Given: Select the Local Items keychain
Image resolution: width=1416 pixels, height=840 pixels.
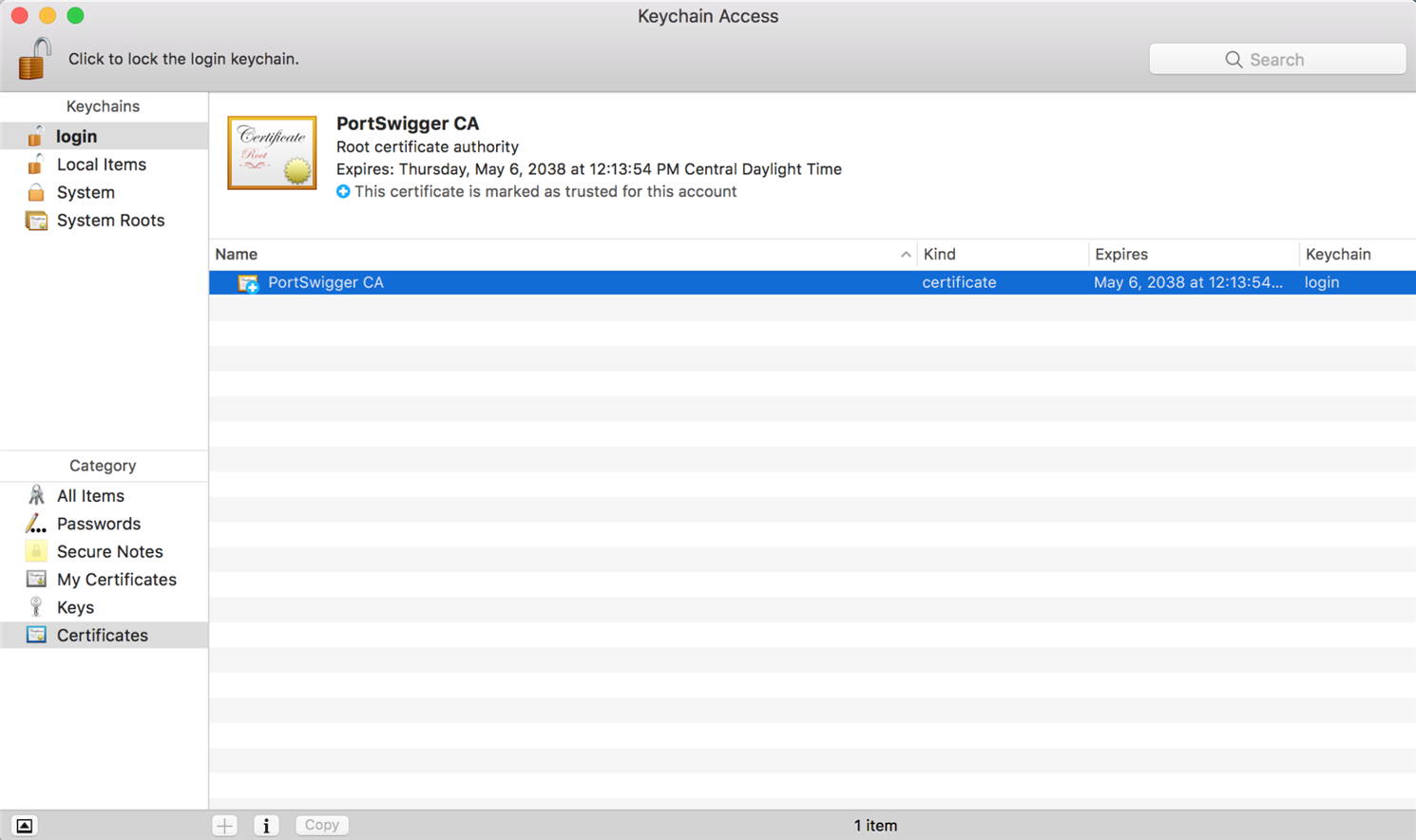Looking at the screenshot, I should [x=101, y=164].
